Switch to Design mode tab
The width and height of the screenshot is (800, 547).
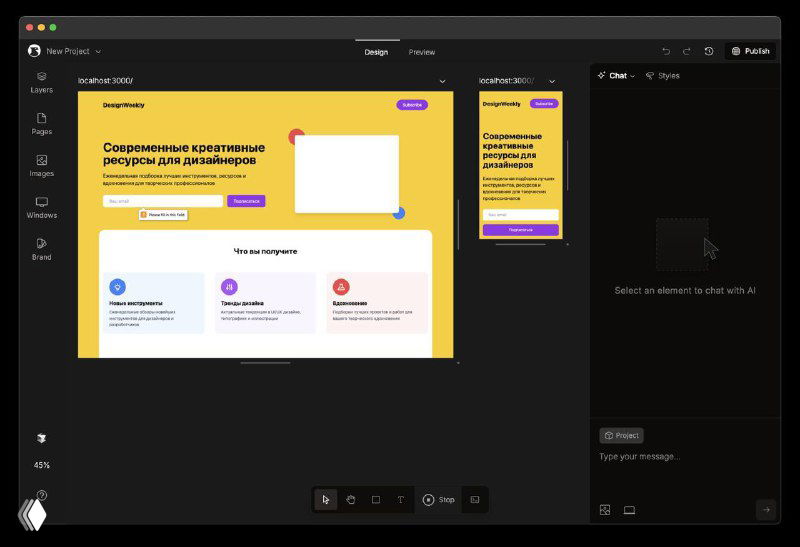376,52
